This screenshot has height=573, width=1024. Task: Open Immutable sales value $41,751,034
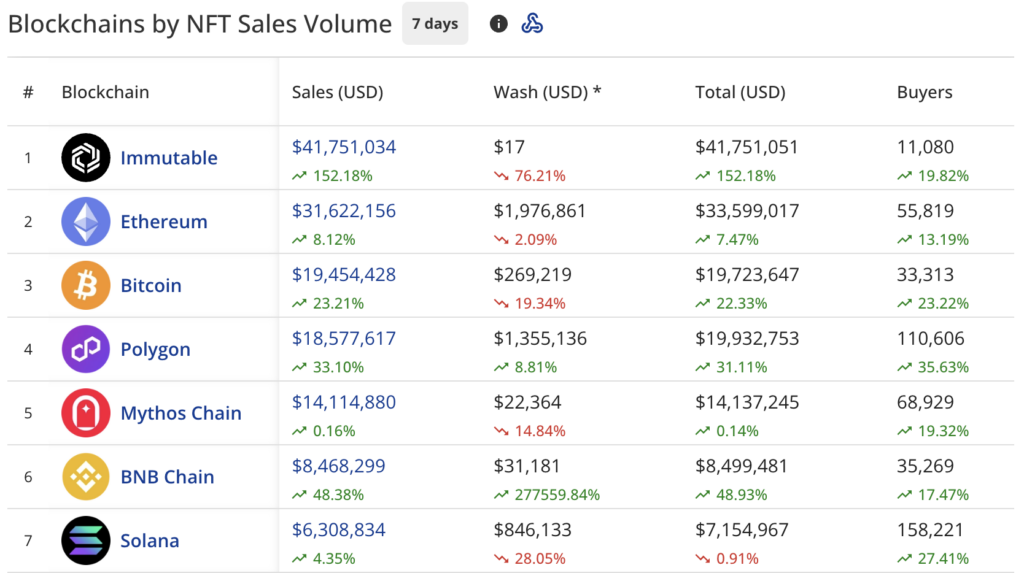pyautogui.click(x=344, y=147)
